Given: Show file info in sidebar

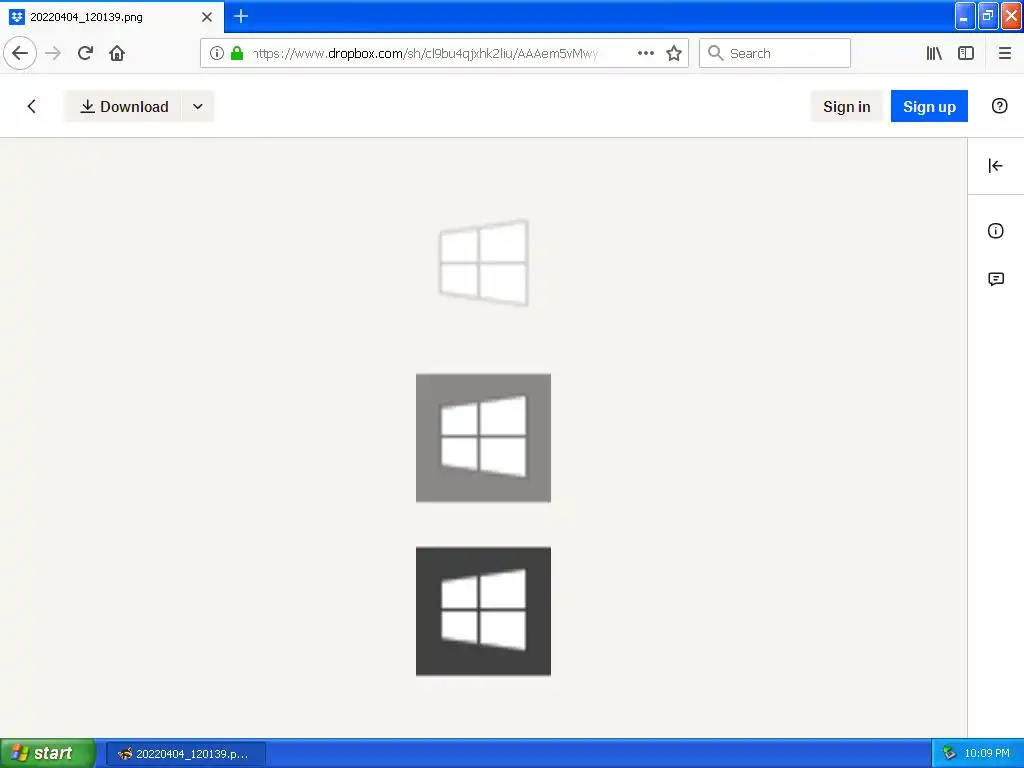Looking at the screenshot, I should point(995,231).
